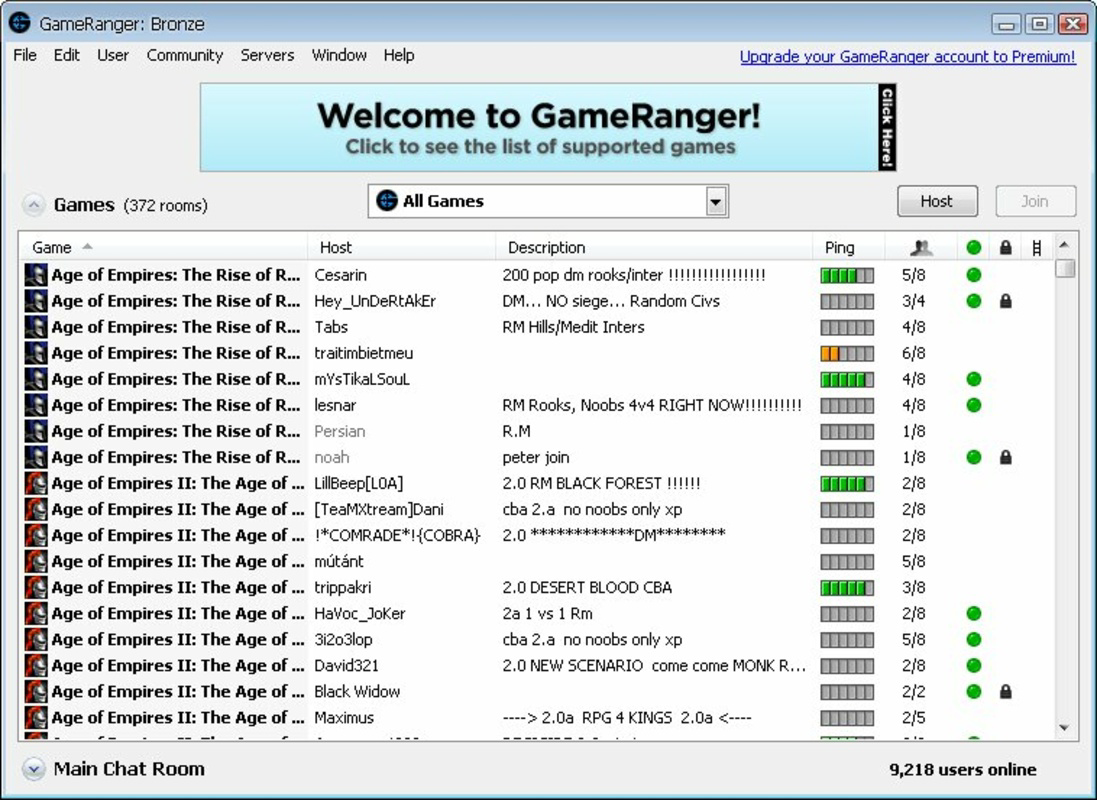Click ping bar in LillBeep[L0A] row

[x=847, y=484]
